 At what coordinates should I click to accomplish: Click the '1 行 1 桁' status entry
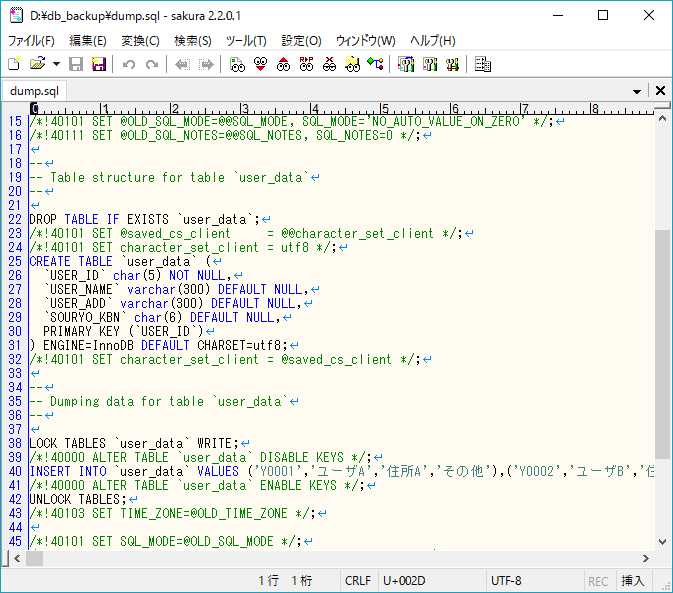click(x=285, y=581)
